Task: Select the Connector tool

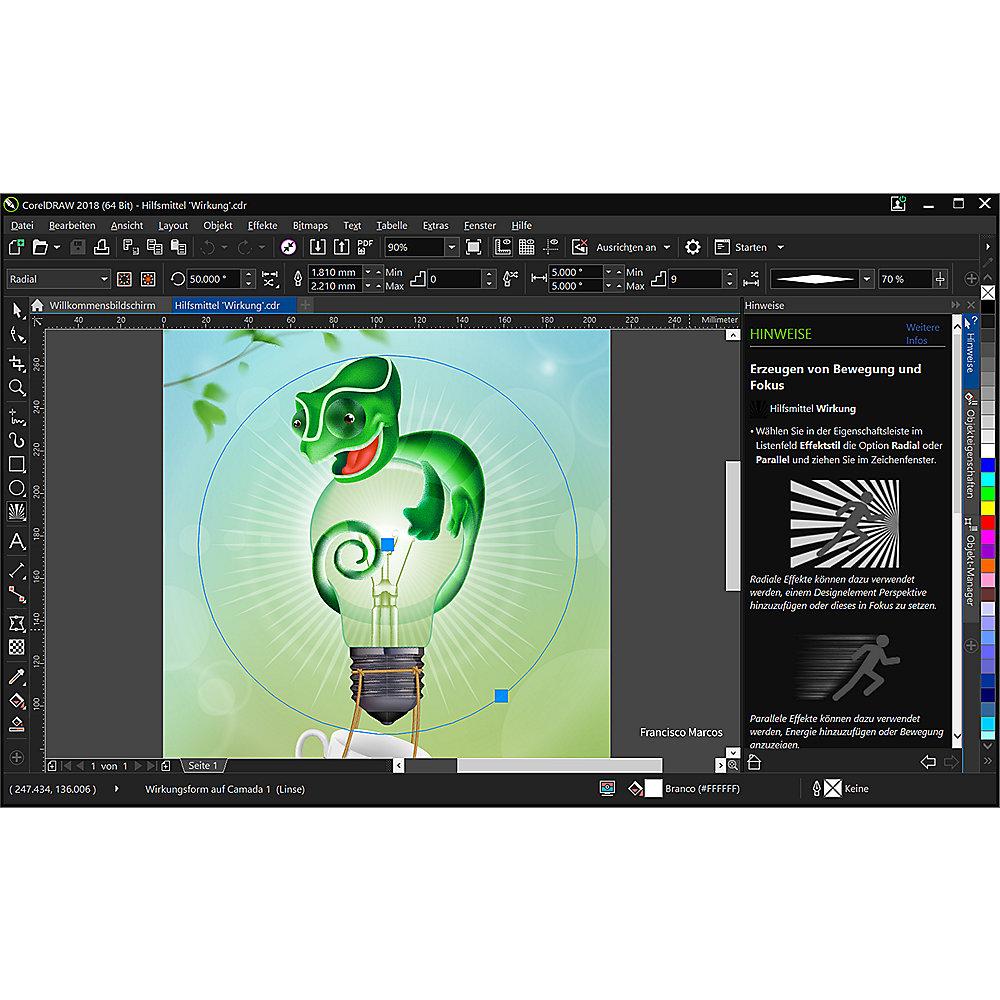Action: 17,595
